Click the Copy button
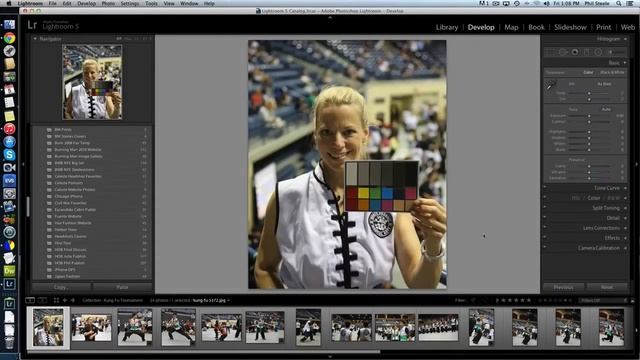The image size is (640, 360). click(x=61, y=287)
